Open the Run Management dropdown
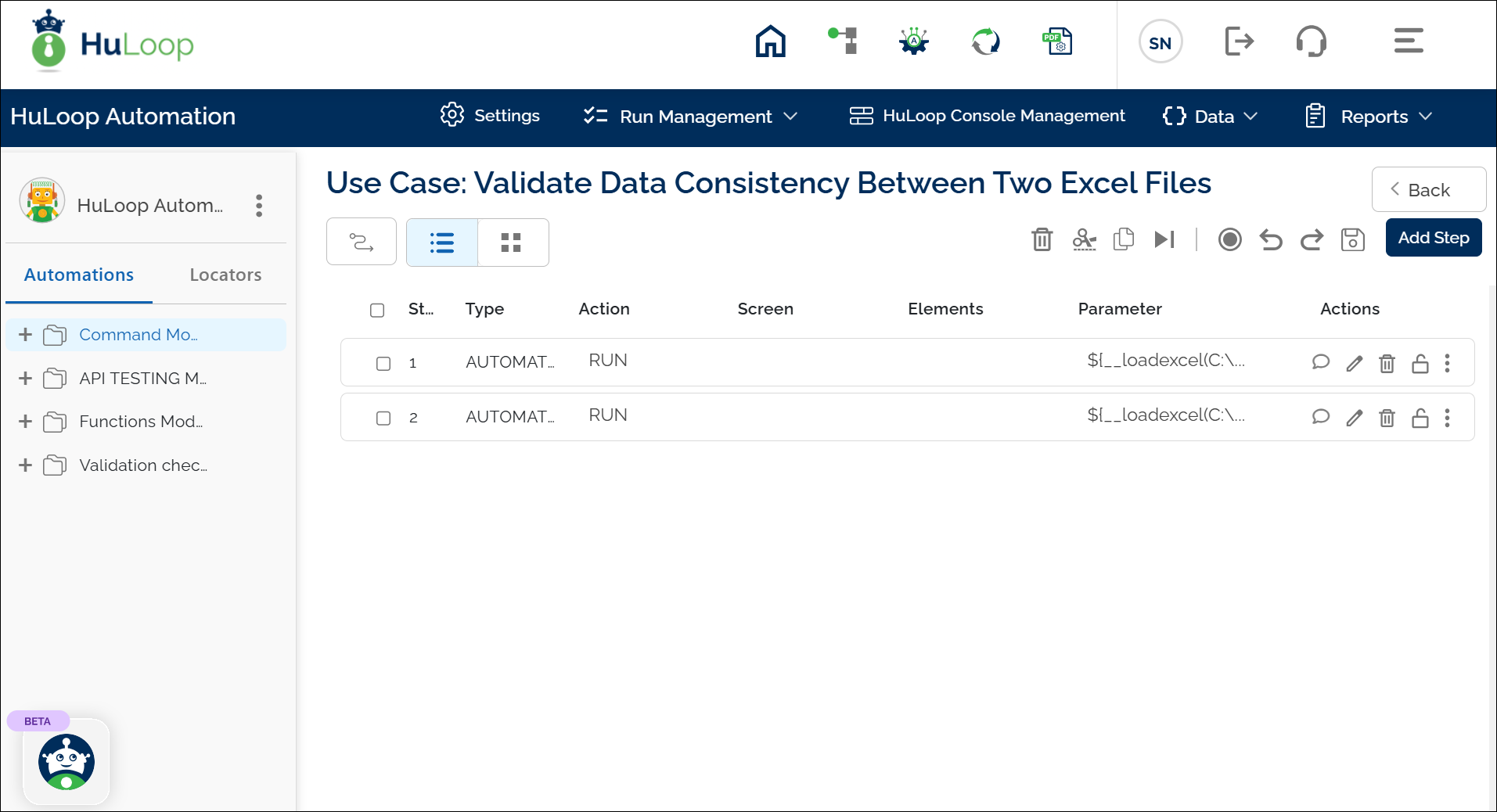This screenshot has height=812, width=1497. click(x=691, y=117)
